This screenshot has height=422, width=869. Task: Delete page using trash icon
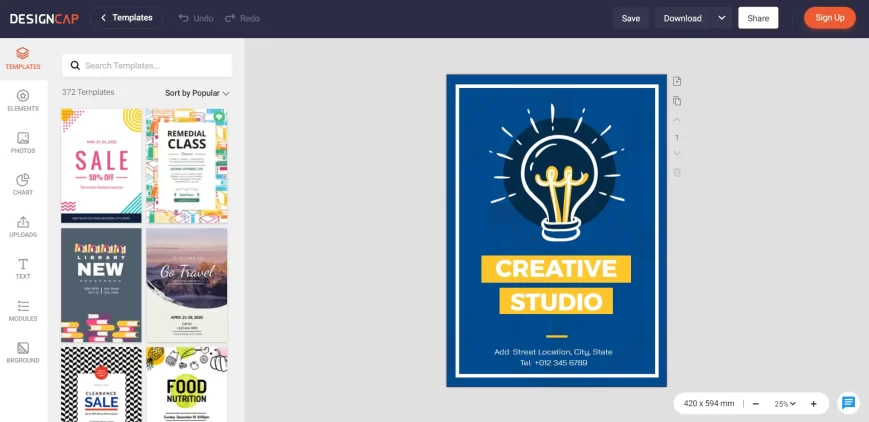(677, 172)
